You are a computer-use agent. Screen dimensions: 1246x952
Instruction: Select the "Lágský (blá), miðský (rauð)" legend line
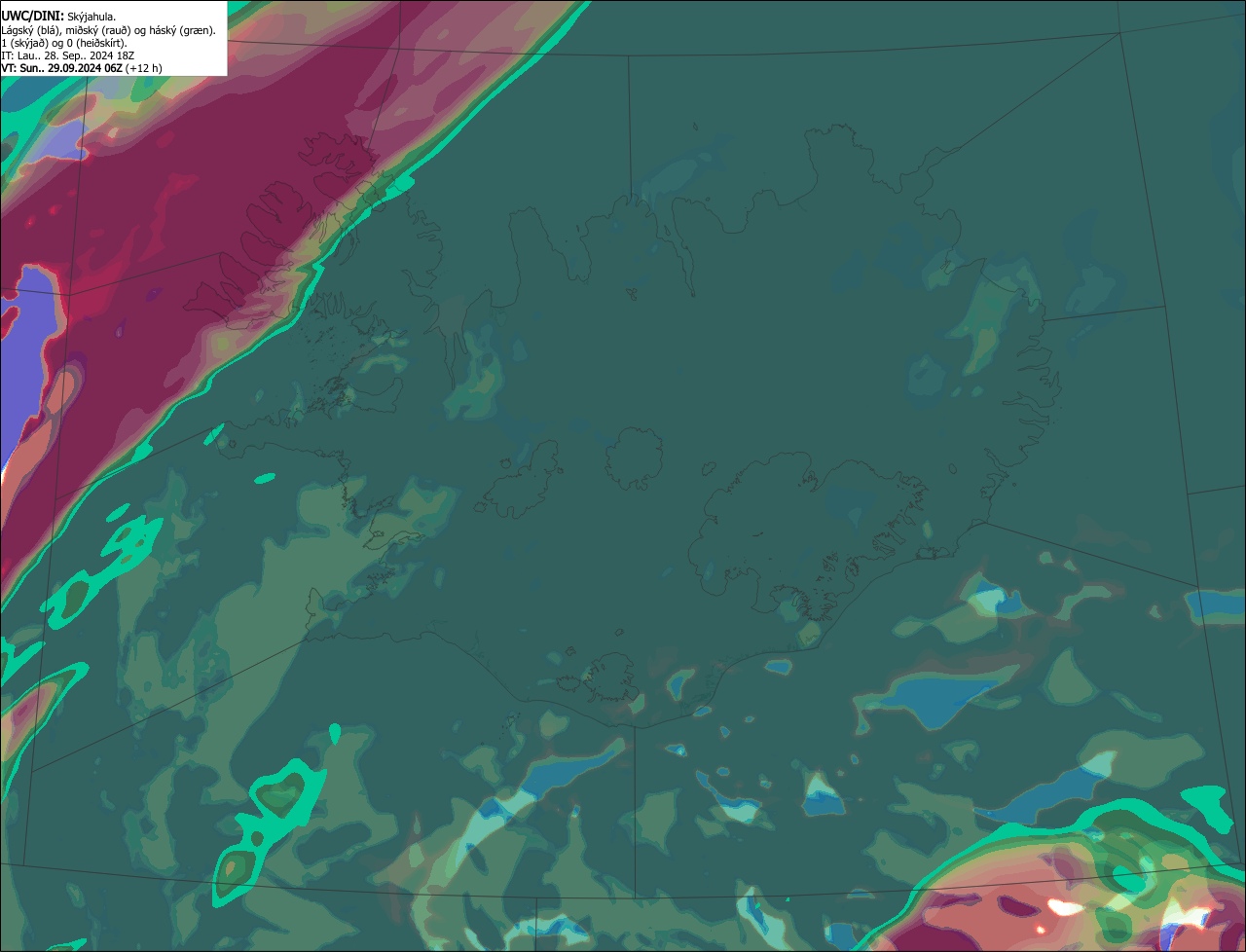coord(109,29)
